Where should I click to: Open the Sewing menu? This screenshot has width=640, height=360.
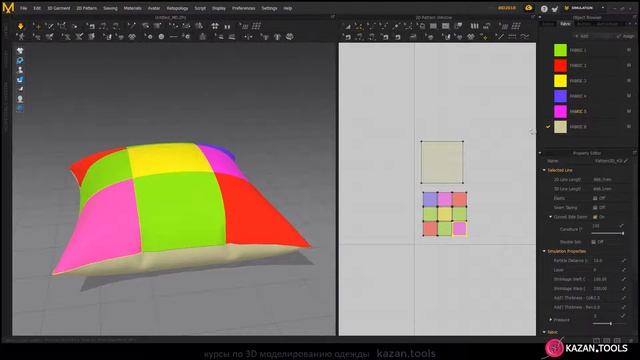[110, 8]
